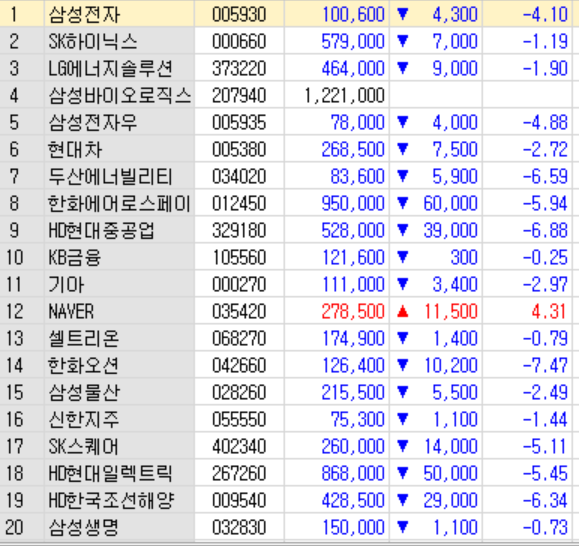Click the change amount 14,000
Viewport: 579px width, 546px height.
[450, 446]
